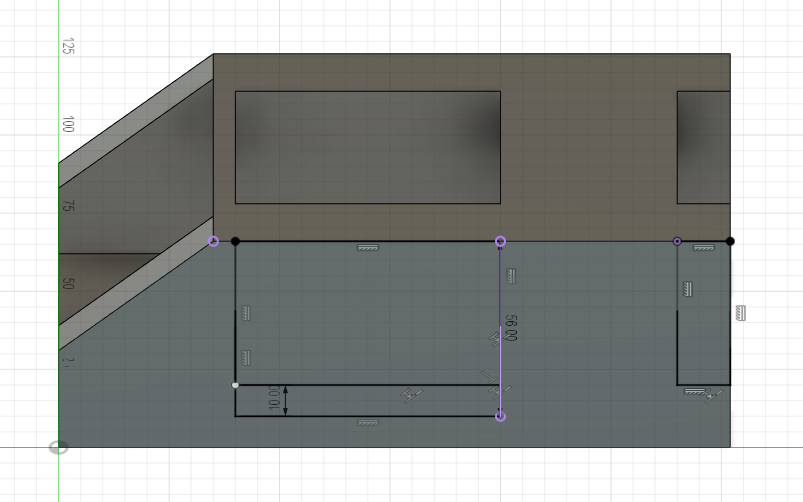Select the vertical constraint icon outside the body's right edge
The width and height of the screenshot is (803, 502).
pyautogui.click(x=741, y=313)
